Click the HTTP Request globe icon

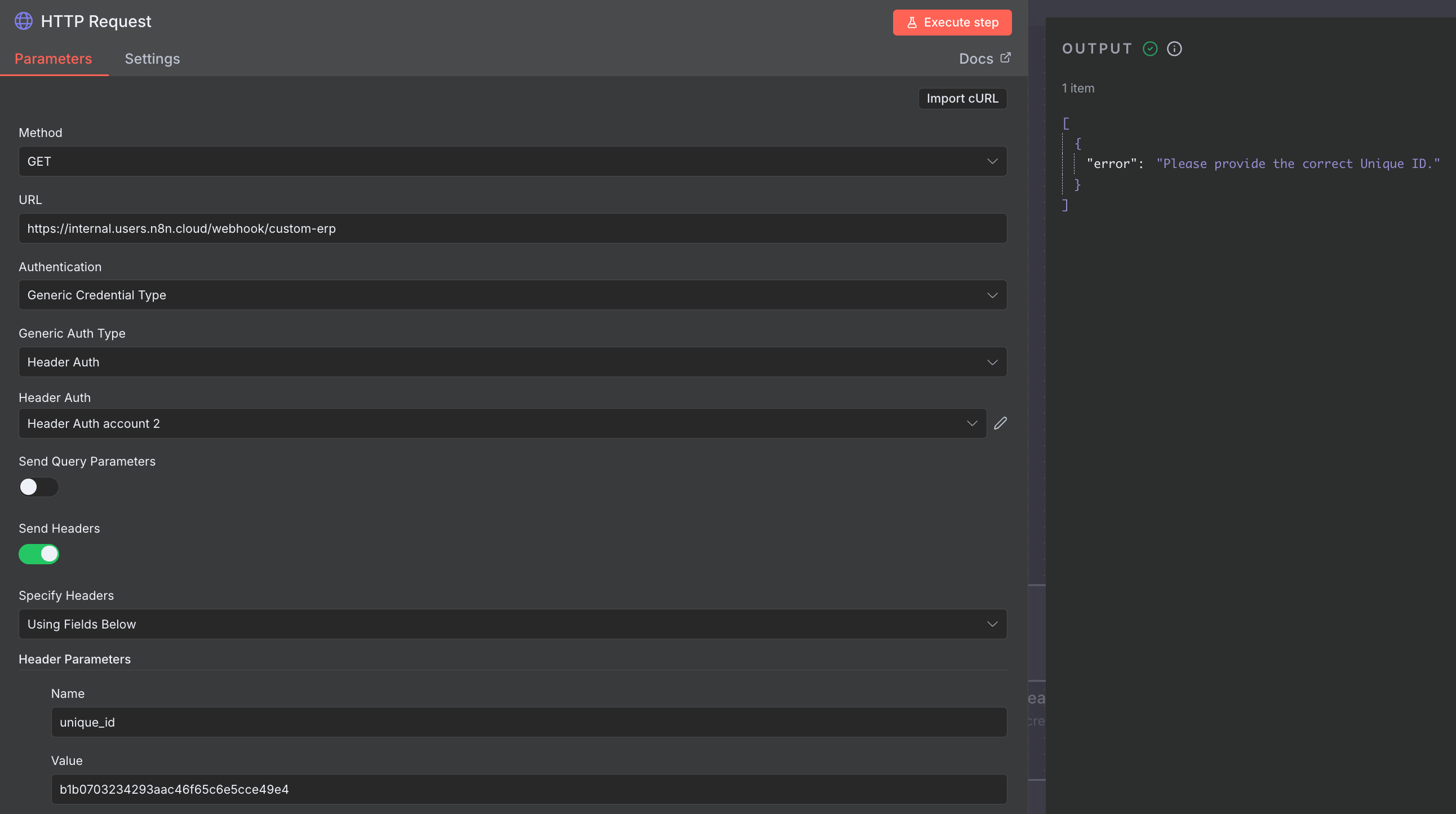tap(23, 21)
